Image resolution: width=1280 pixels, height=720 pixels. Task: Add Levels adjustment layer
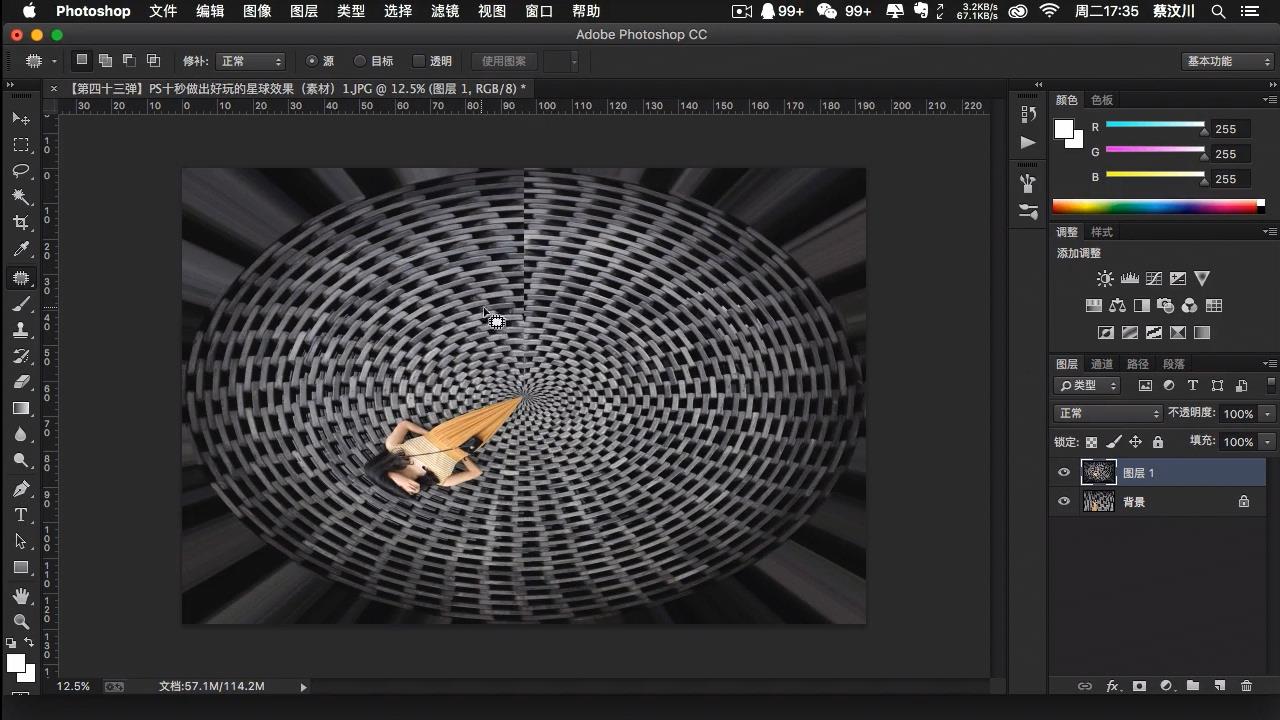pyautogui.click(x=1130, y=279)
